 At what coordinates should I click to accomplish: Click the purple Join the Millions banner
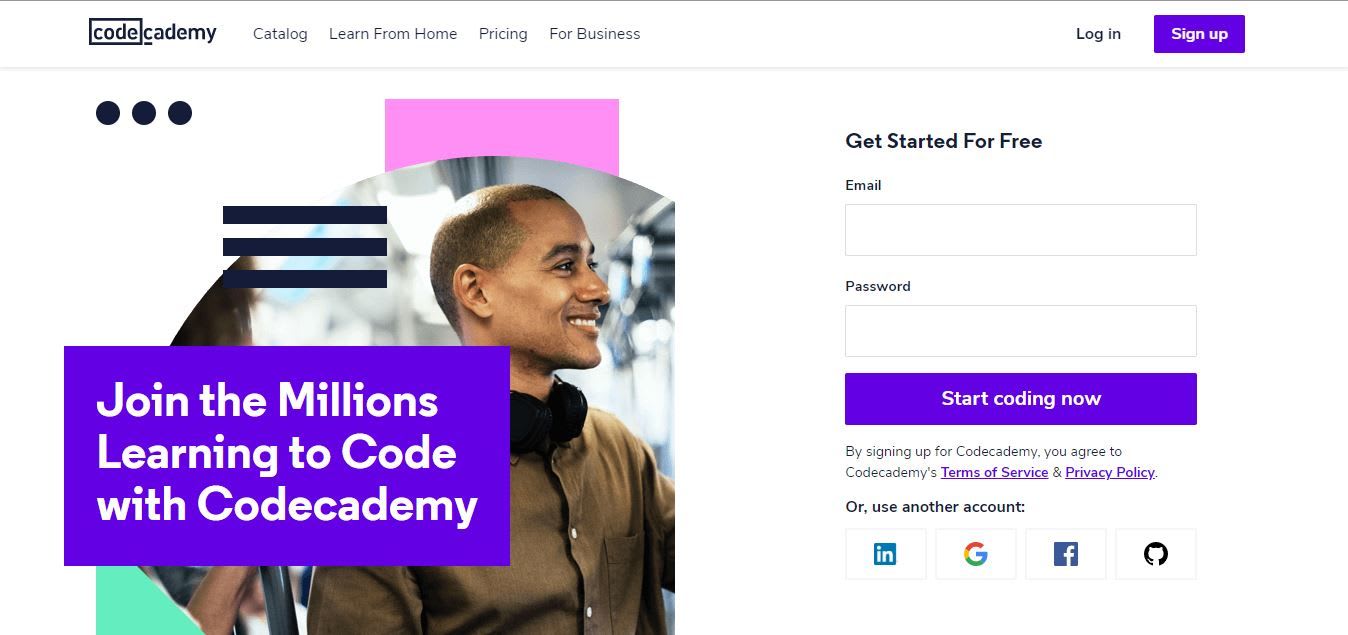pyautogui.click(x=287, y=455)
